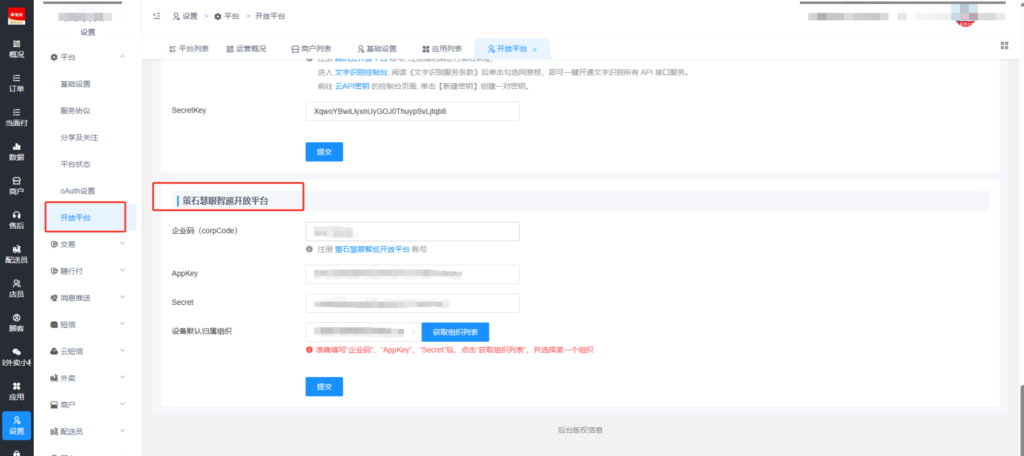Open the 云API密钥 link

(x=353, y=86)
